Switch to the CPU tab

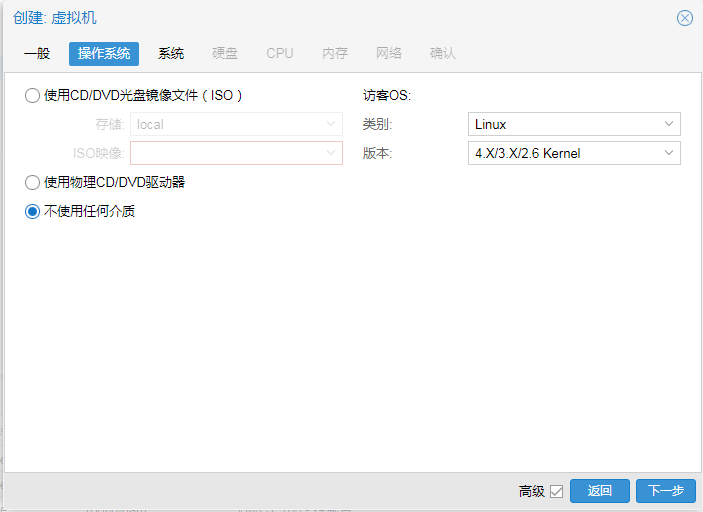pyautogui.click(x=280, y=53)
